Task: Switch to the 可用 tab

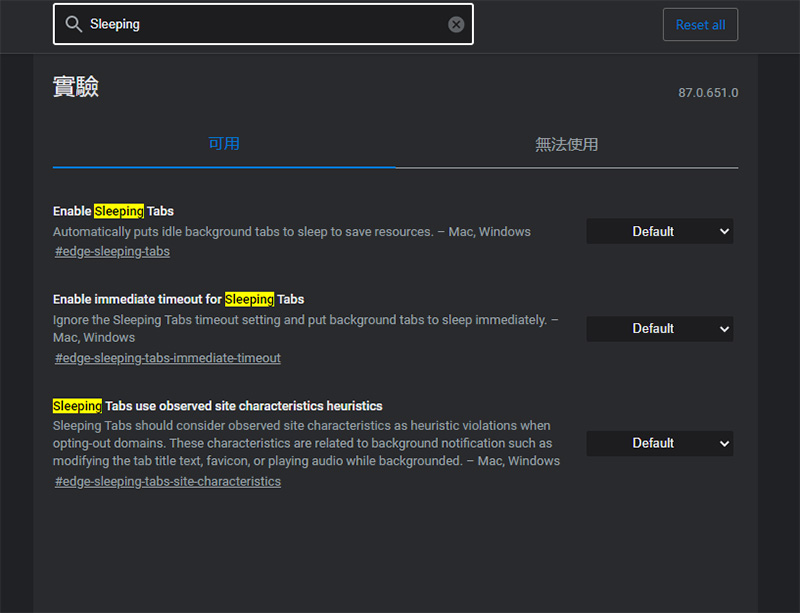Action: pos(224,144)
